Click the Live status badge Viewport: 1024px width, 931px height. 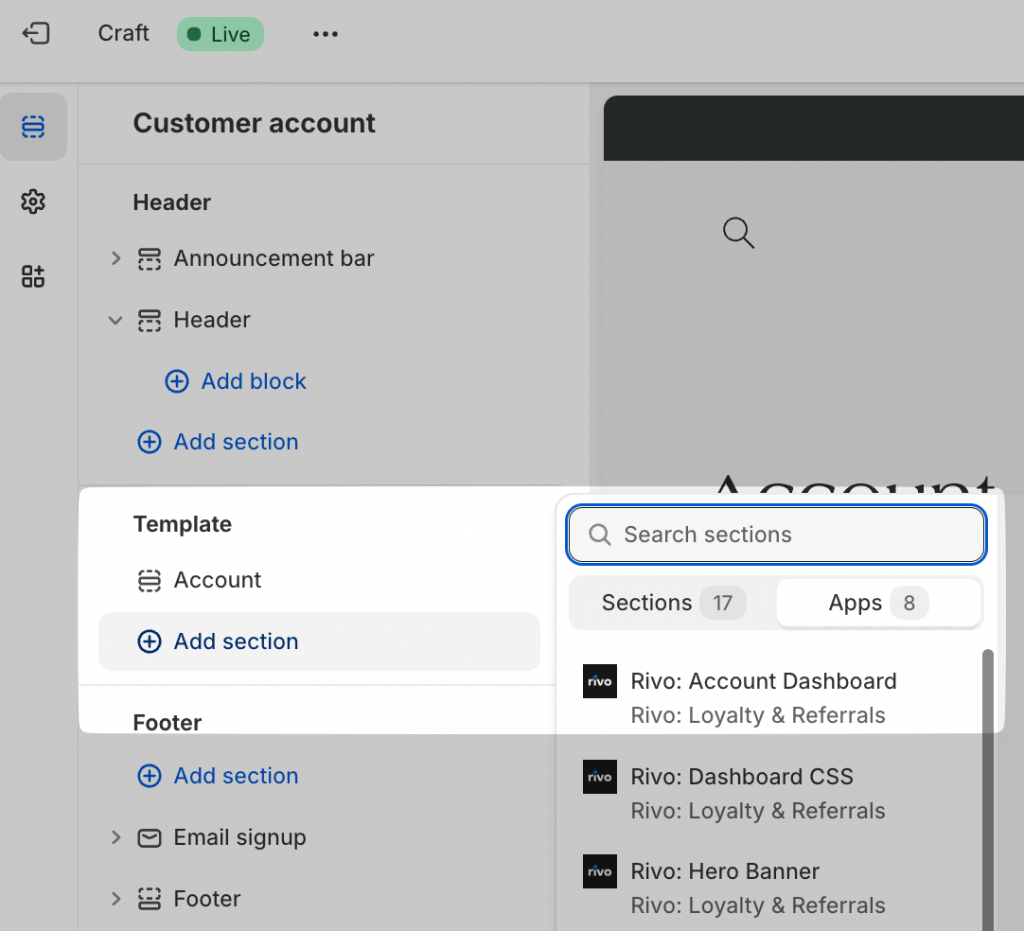click(220, 34)
